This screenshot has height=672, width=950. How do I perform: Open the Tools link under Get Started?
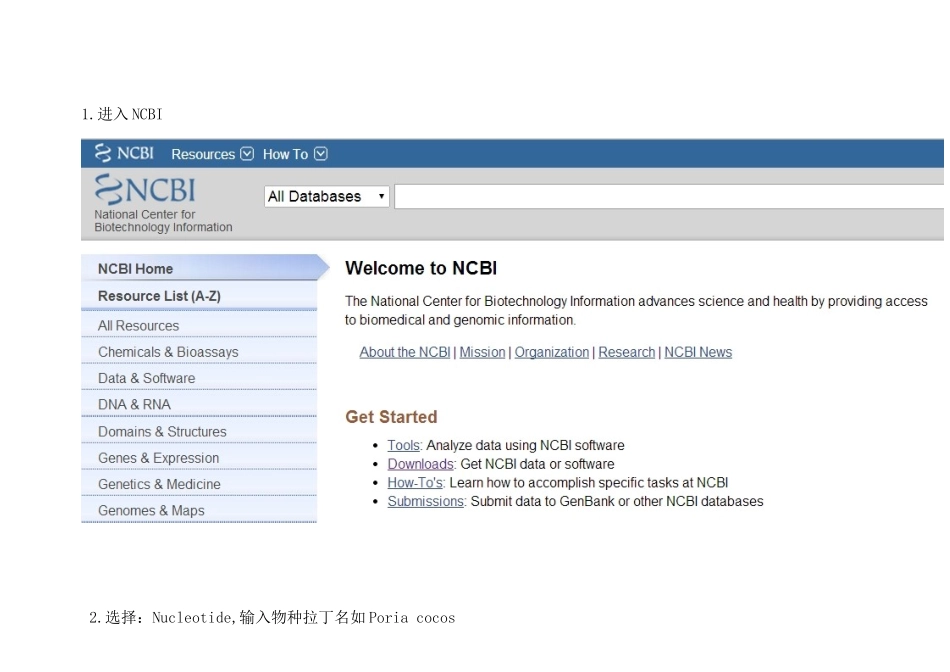pyautogui.click(x=404, y=445)
